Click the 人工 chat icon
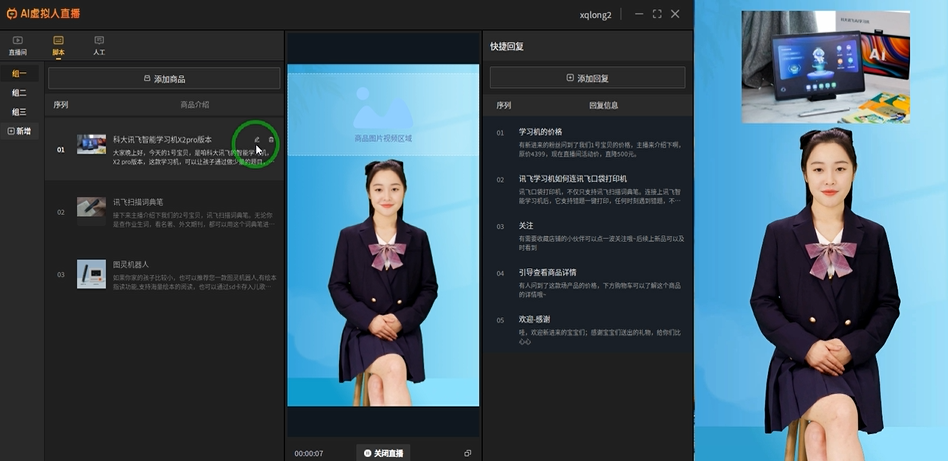The image size is (948, 461). pyautogui.click(x=99, y=41)
